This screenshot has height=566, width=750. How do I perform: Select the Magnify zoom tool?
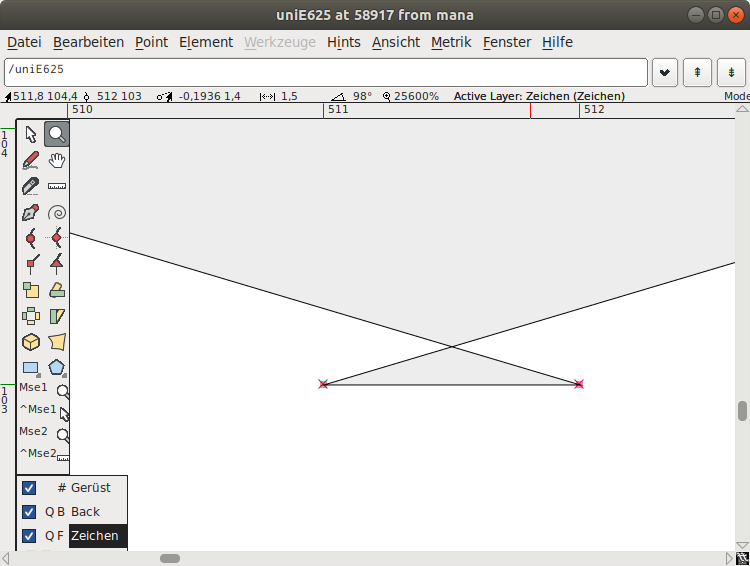[x=57, y=134]
